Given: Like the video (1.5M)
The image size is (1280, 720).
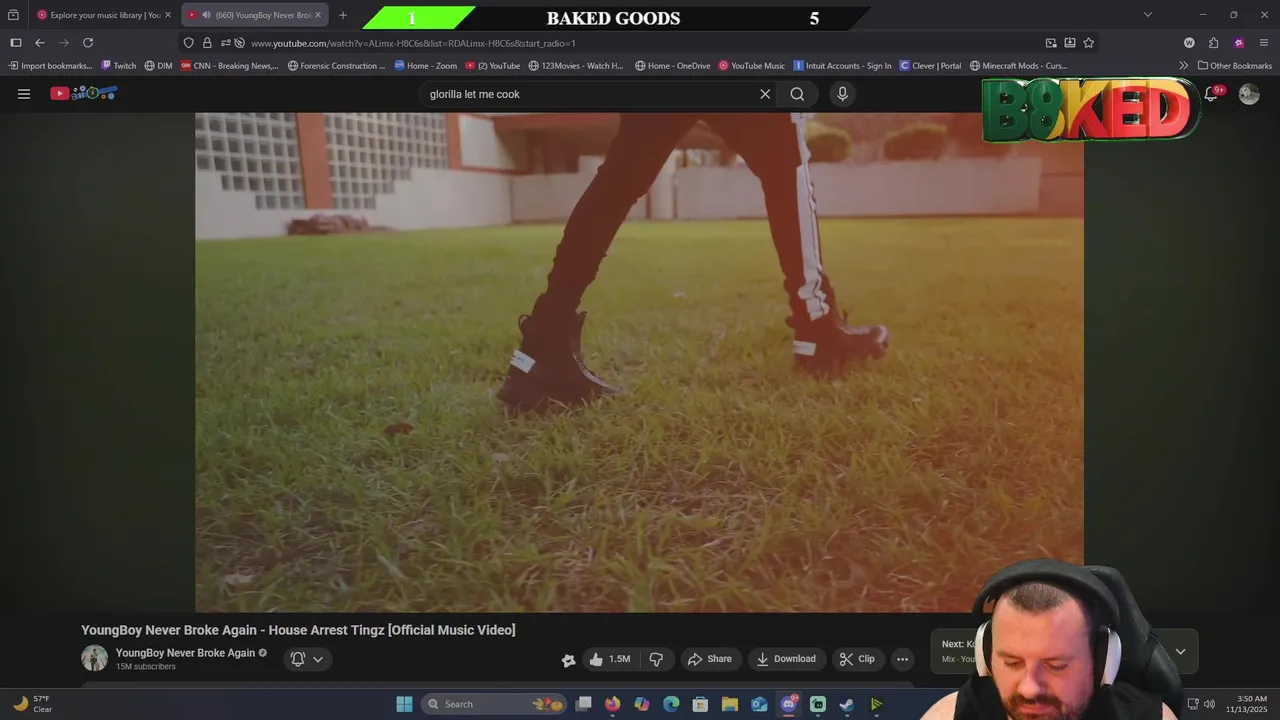Looking at the screenshot, I should click(609, 659).
